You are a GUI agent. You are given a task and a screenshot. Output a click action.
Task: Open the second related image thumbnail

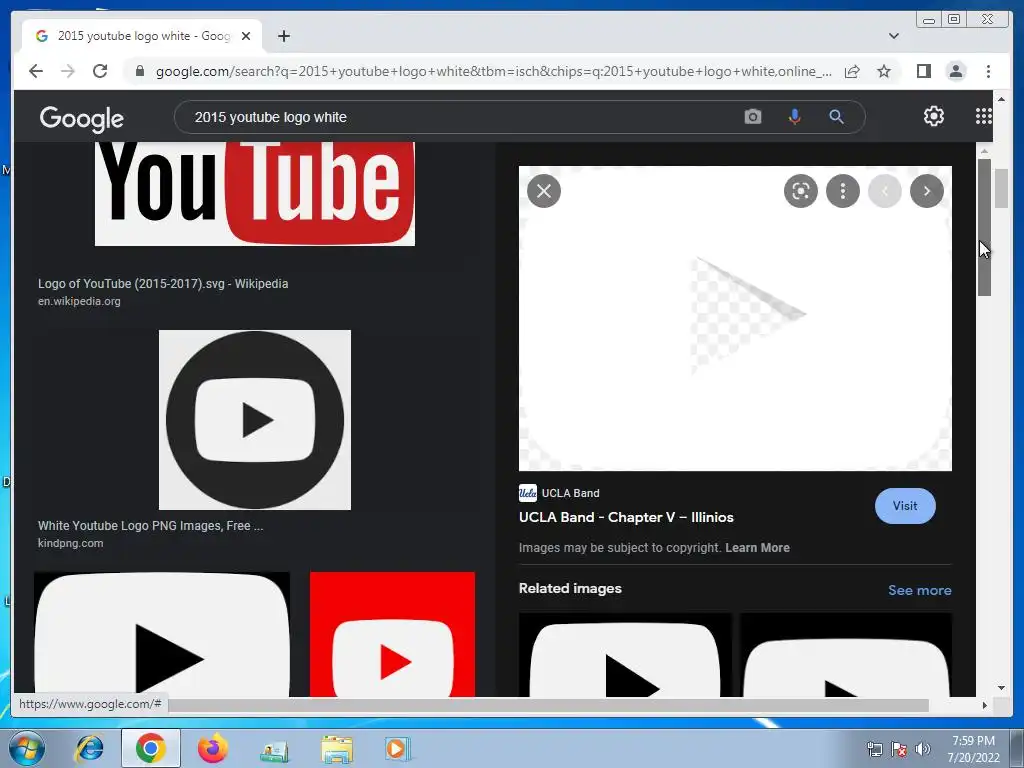pyautogui.click(x=846, y=655)
